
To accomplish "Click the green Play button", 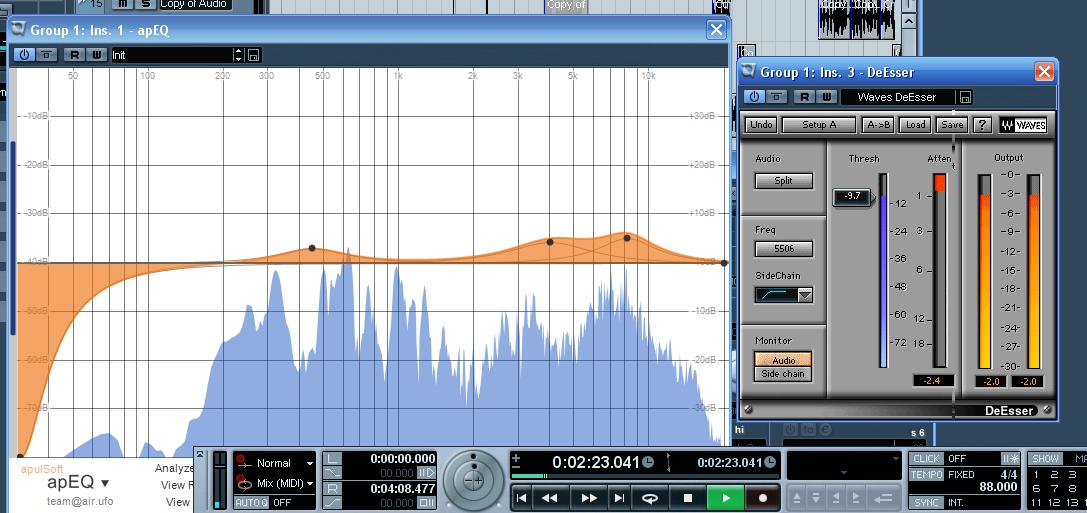I will [x=726, y=498].
